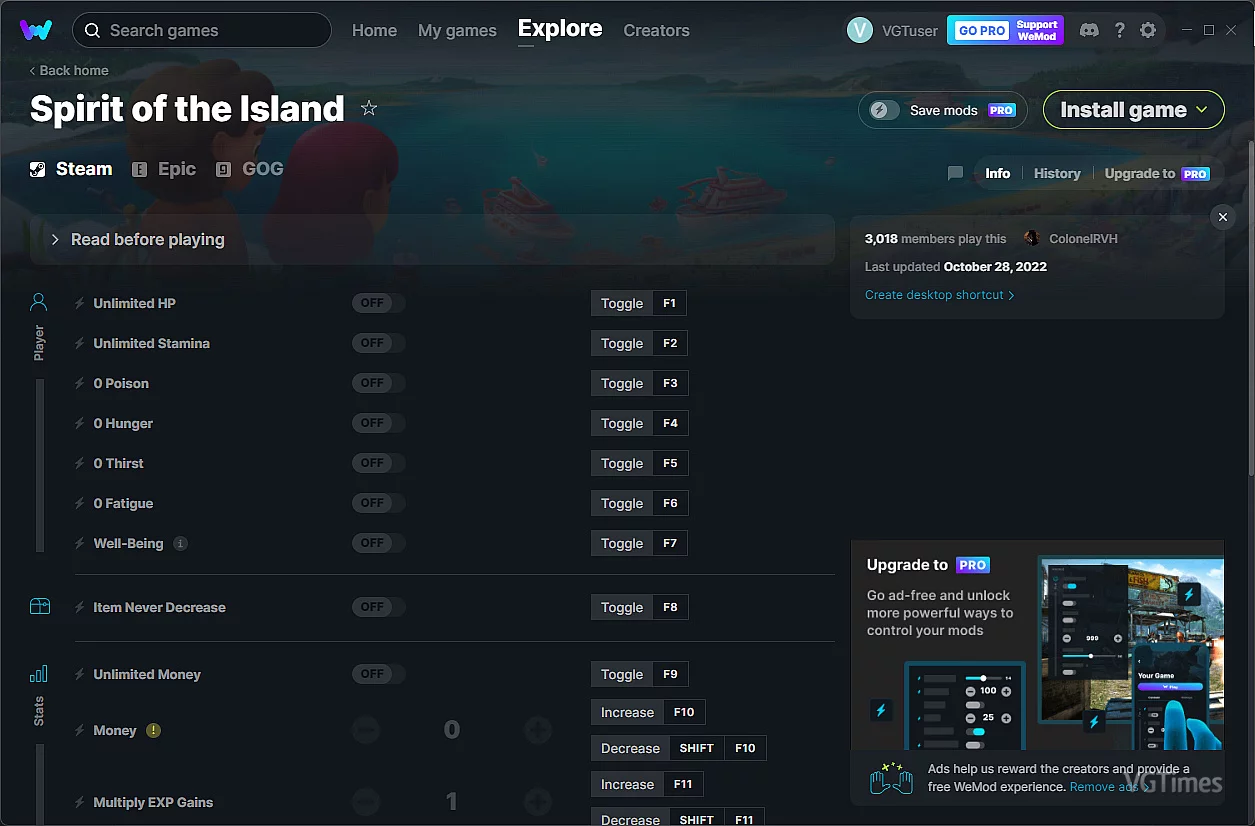Click Increase button for F10 hotkey
Image resolution: width=1255 pixels, height=826 pixels.
pos(627,712)
